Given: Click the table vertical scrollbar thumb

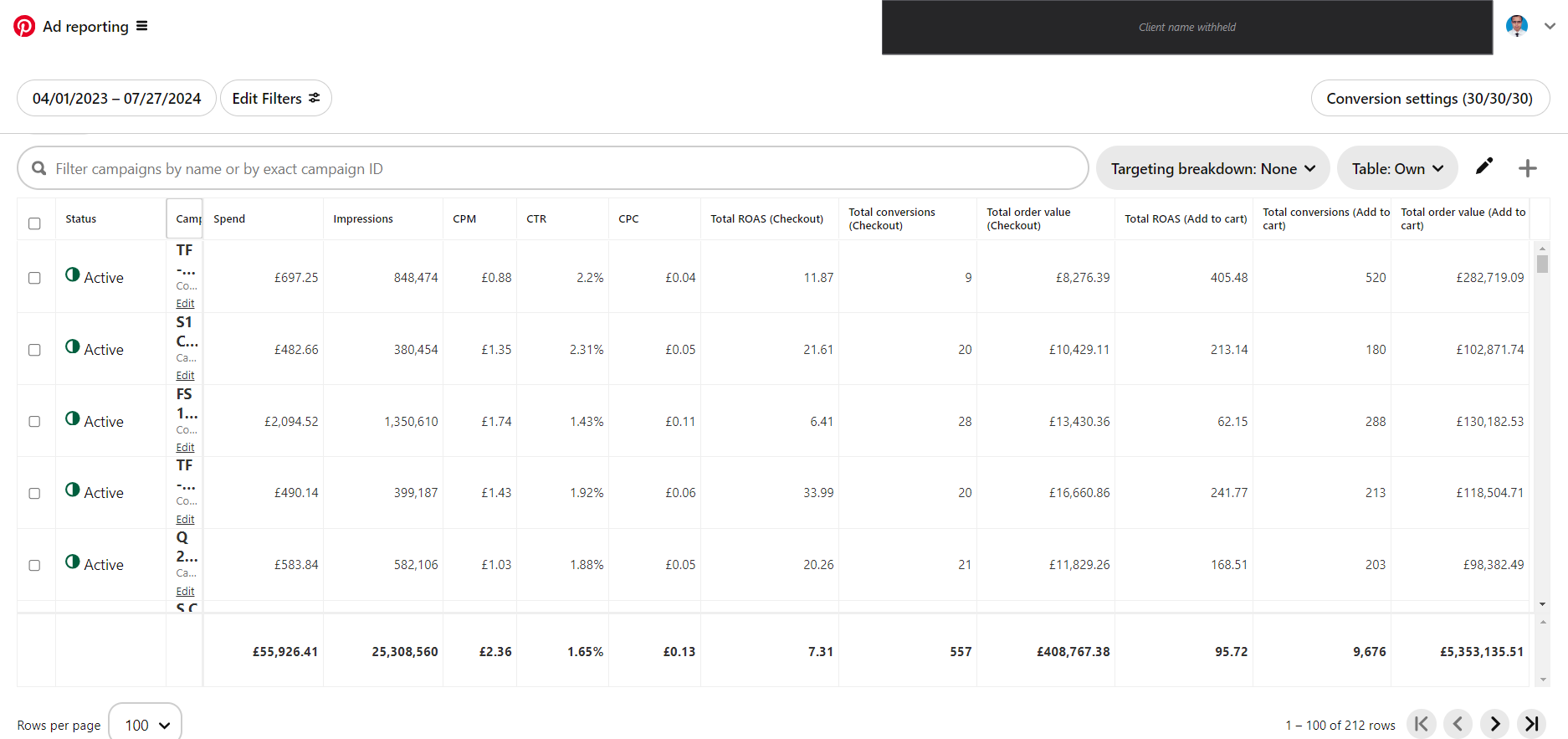Looking at the screenshot, I should pyautogui.click(x=1542, y=264).
